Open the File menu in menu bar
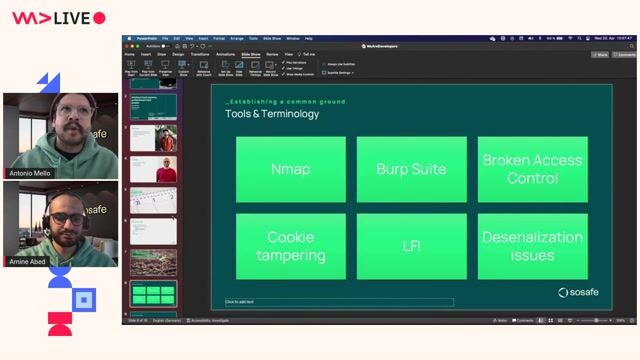Image resolution: width=640 pixels, height=360 pixels. pos(165,38)
